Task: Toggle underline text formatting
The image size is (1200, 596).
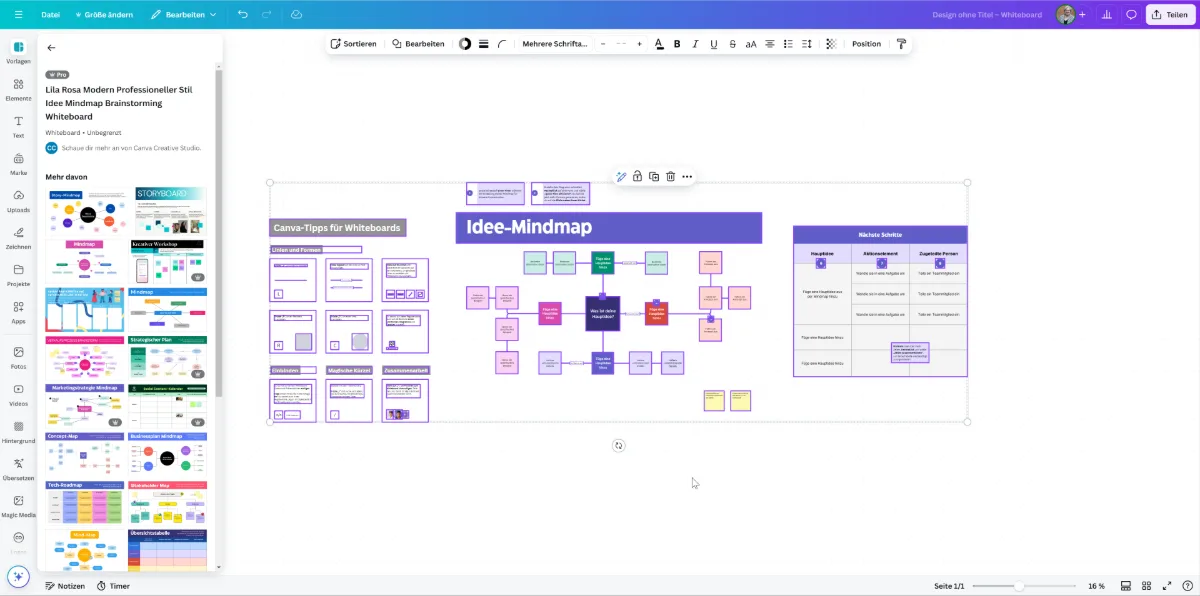Action: click(x=714, y=44)
